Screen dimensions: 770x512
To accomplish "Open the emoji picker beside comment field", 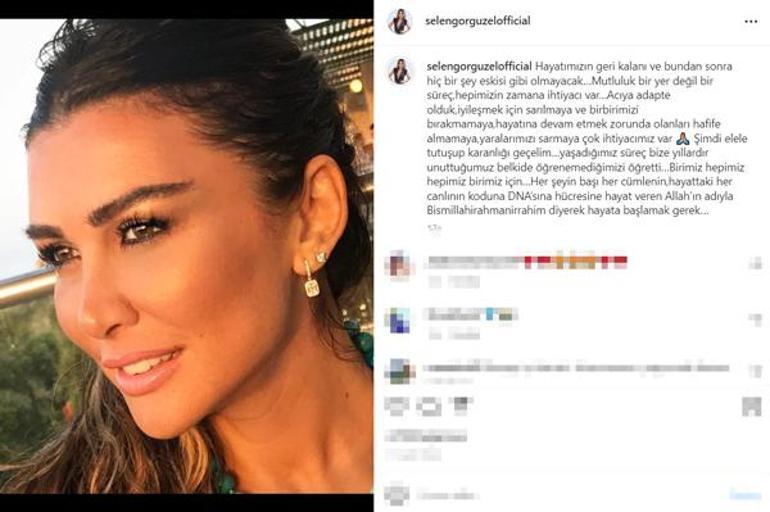I will 397,494.
